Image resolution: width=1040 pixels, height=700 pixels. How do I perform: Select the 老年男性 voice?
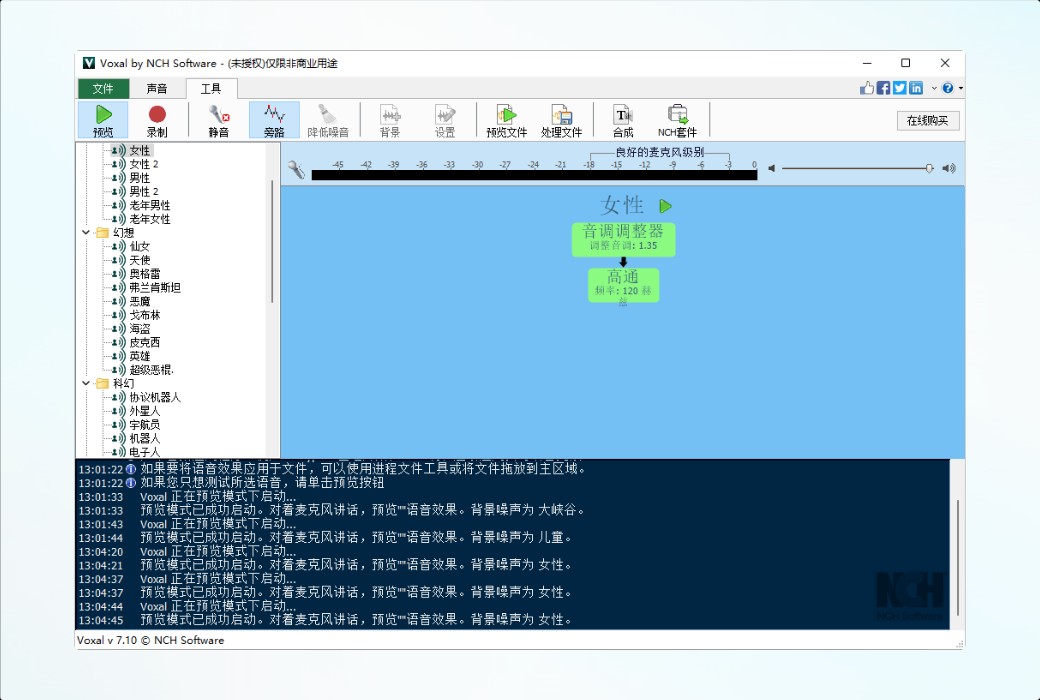(x=150, y=205)
